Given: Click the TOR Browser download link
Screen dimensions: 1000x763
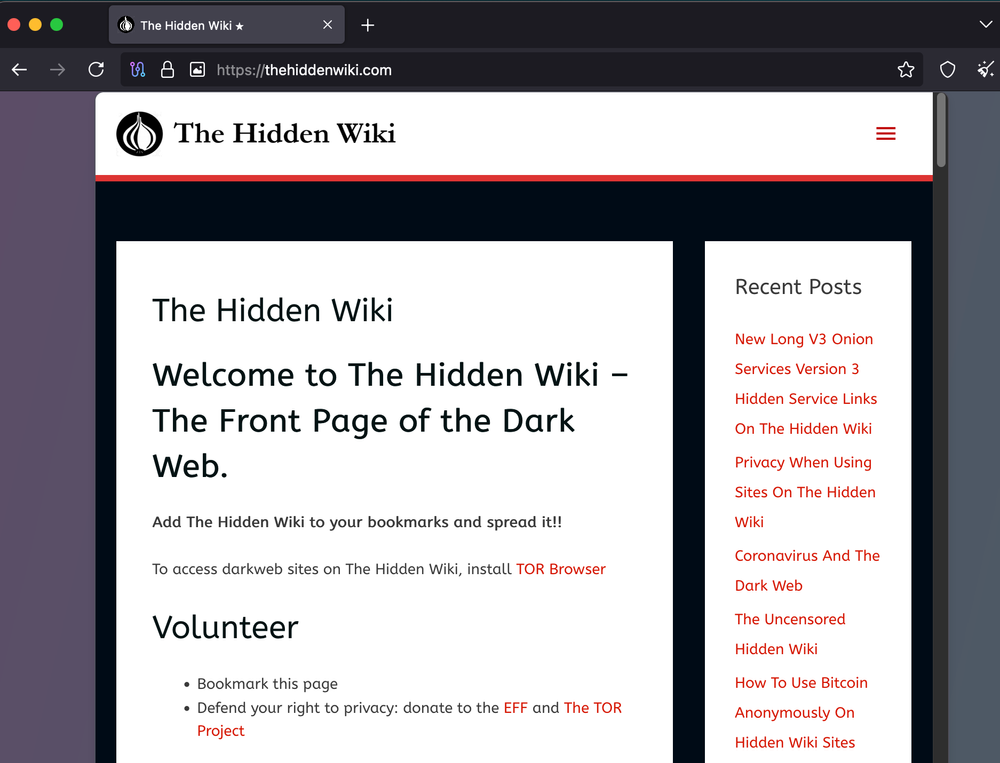Looking at the screenshot, I should tap(561, 568).
